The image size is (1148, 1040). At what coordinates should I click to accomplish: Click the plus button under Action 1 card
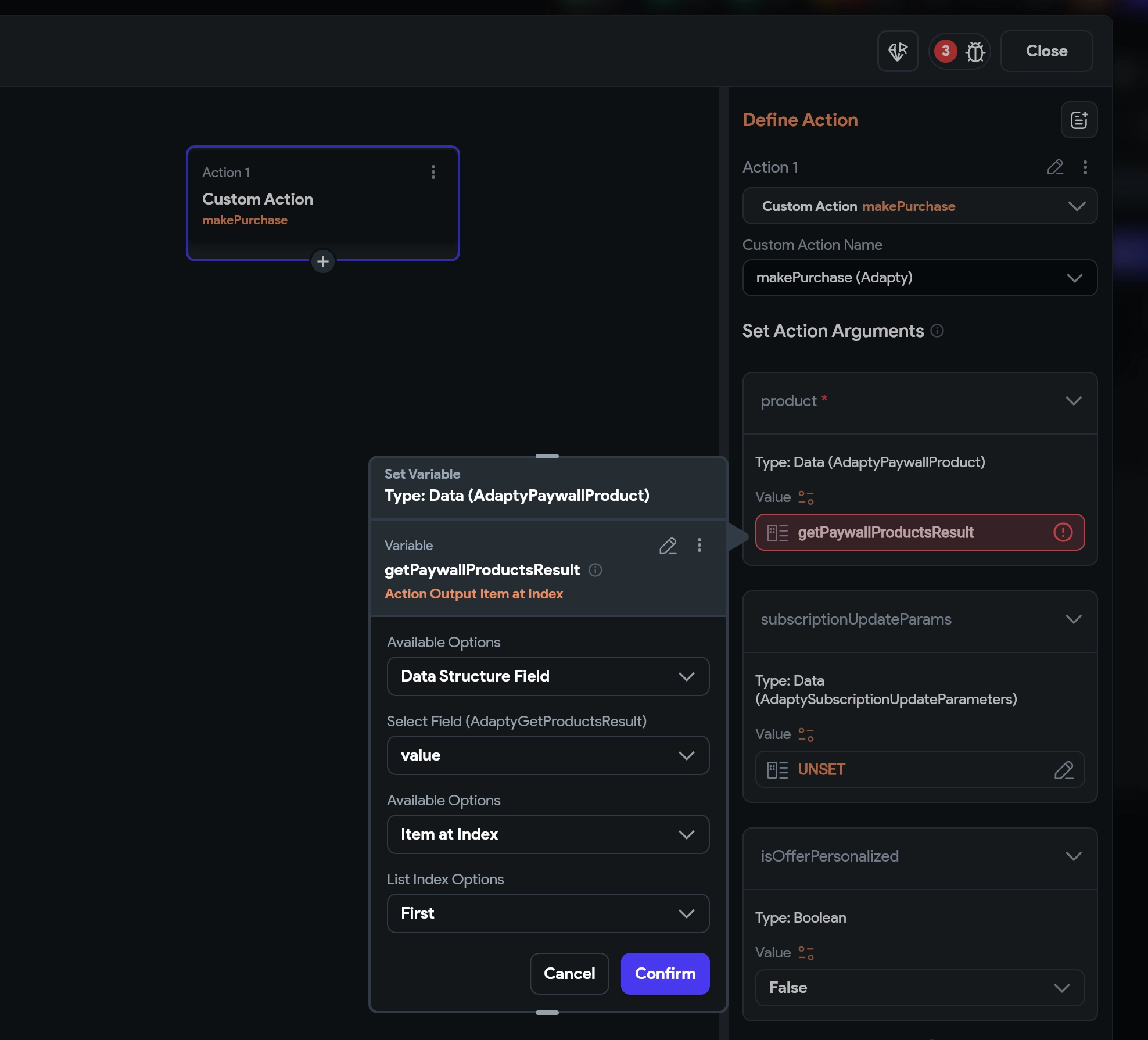(323, 261)
